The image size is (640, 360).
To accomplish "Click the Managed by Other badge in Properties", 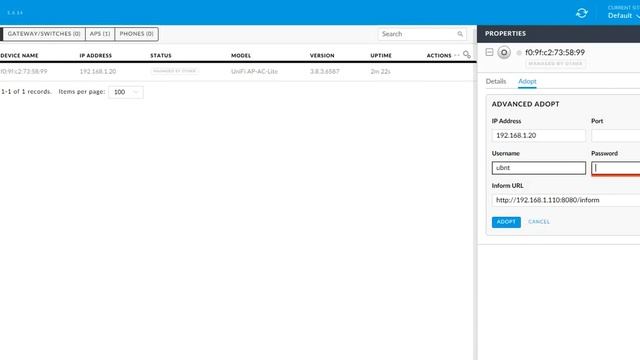I will coord(556,64).
